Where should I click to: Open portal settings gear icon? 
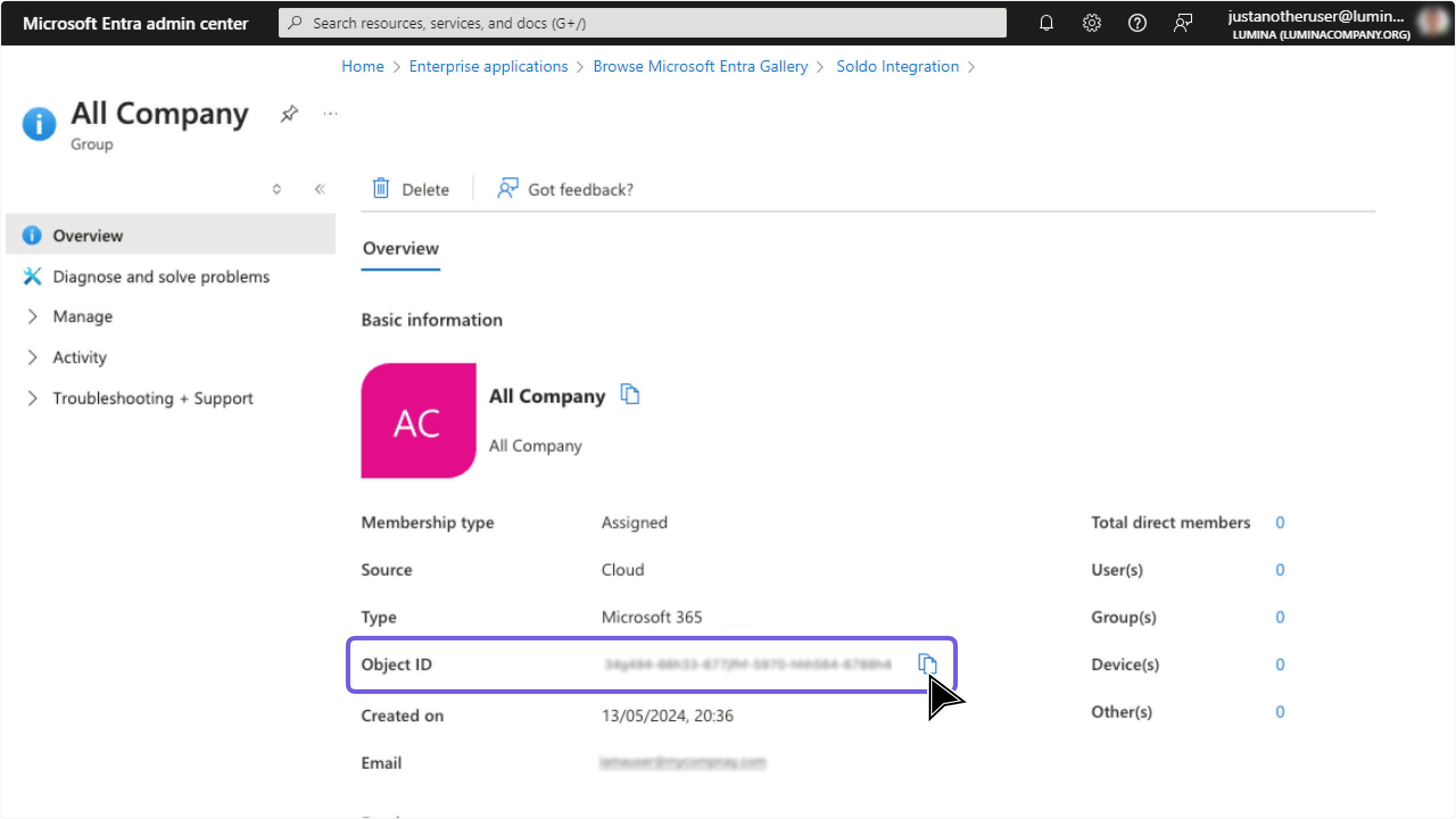click(1091, 23)
